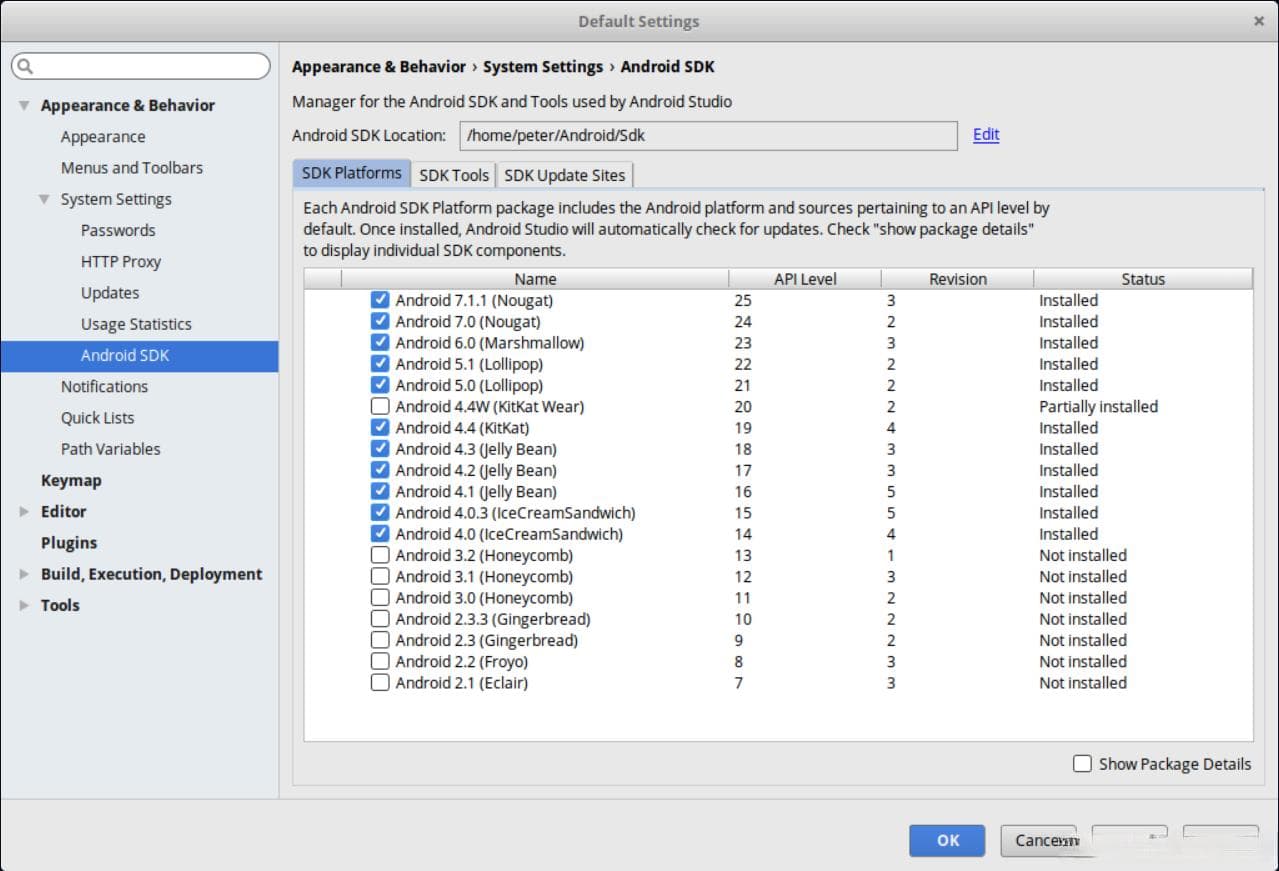The width and height of the screenshot is (1279, 871).
Task: Open Plugins settings
Action: [x=69, y=543]
